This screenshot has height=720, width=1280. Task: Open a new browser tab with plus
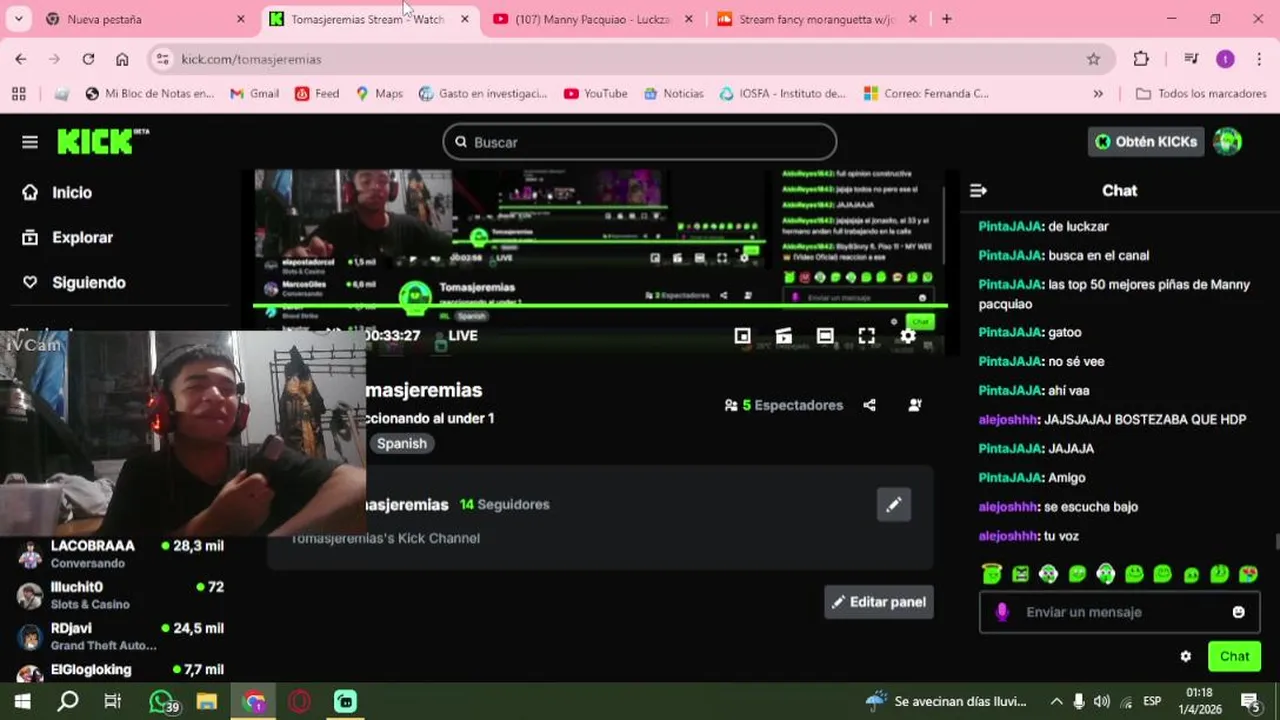click(x=947, y=19)
